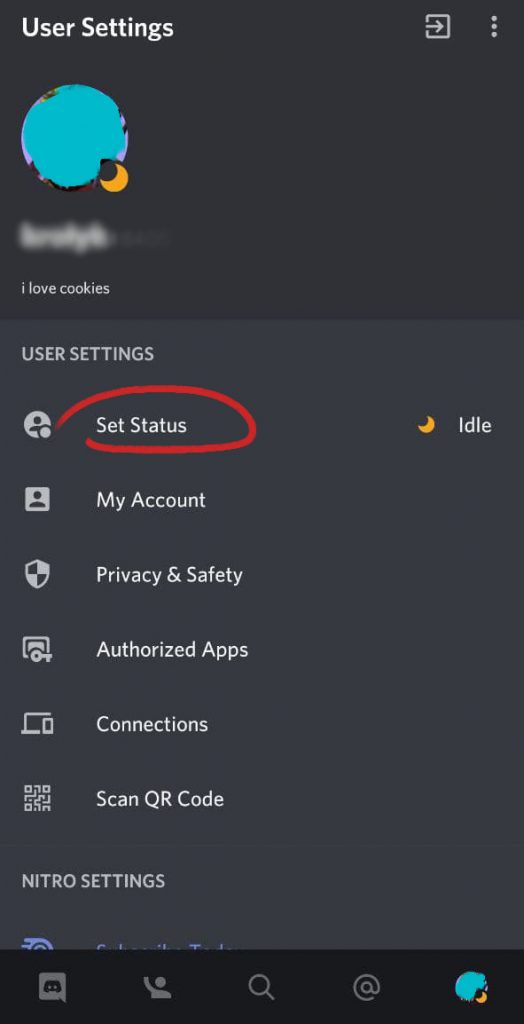Screen dimensions: 524x1024
Task: Tap the My Account person icon
Action: [37, 500]
